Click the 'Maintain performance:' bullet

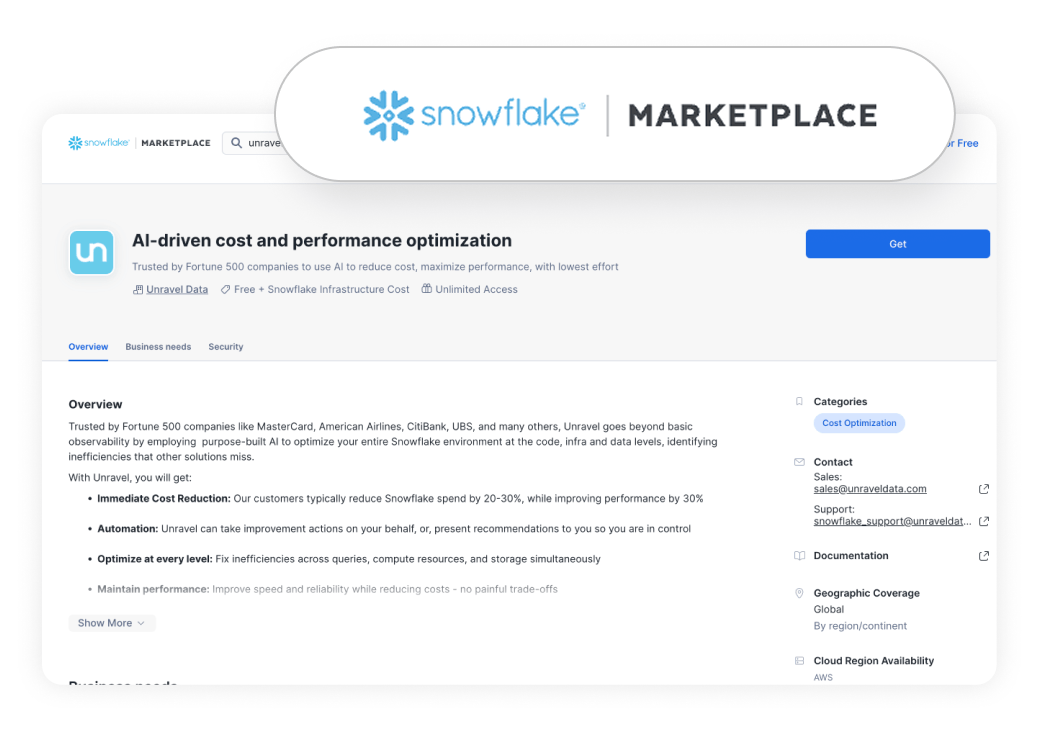point(153,589)
